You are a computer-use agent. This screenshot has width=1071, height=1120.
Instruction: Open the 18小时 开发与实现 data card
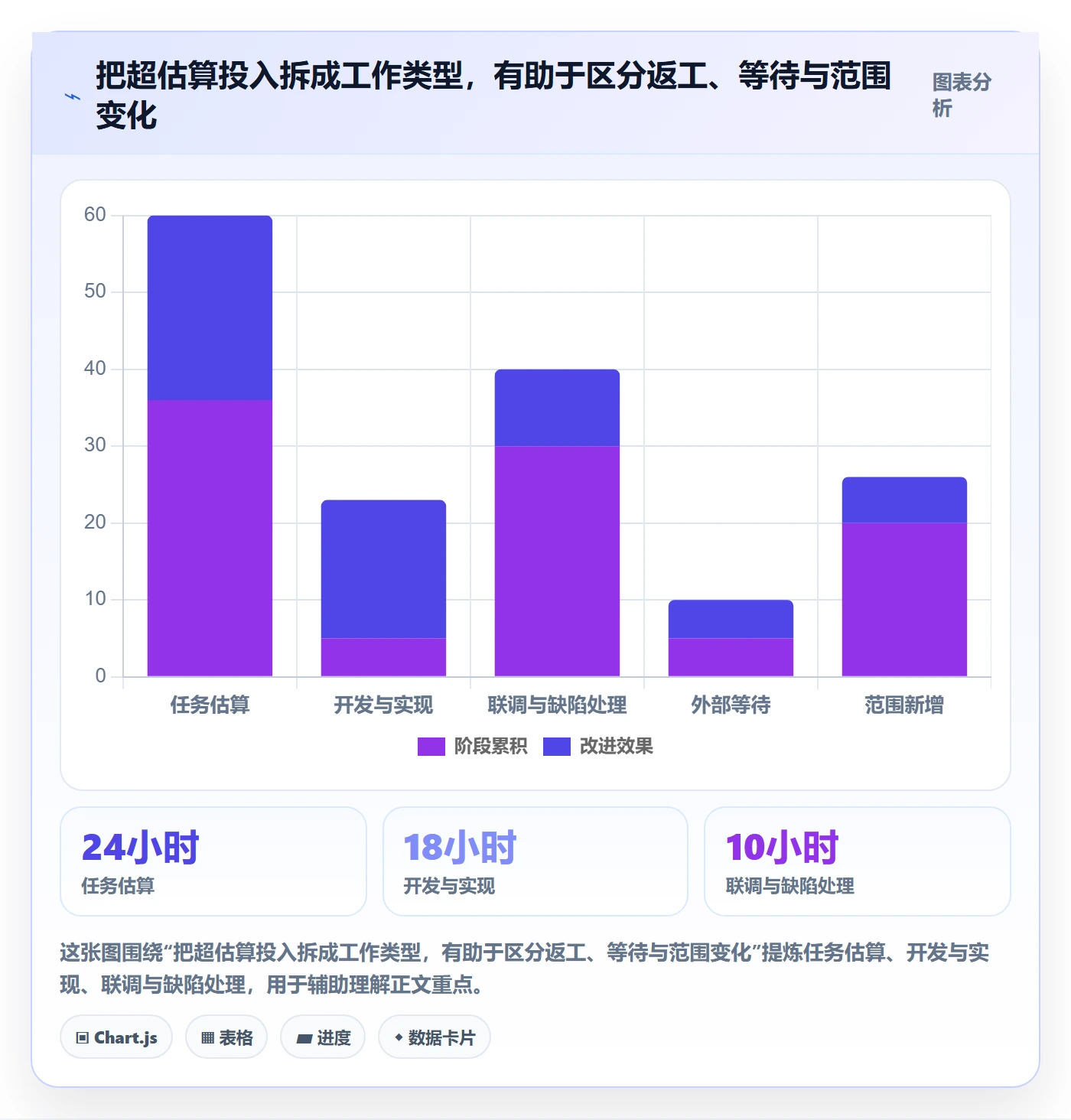coord(535,861)
